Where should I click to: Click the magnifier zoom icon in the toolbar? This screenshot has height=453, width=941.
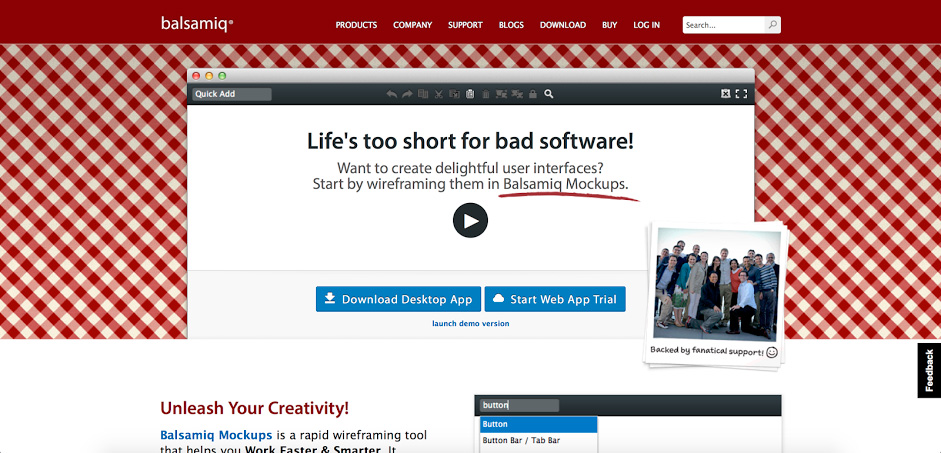[x=549, y=94]
